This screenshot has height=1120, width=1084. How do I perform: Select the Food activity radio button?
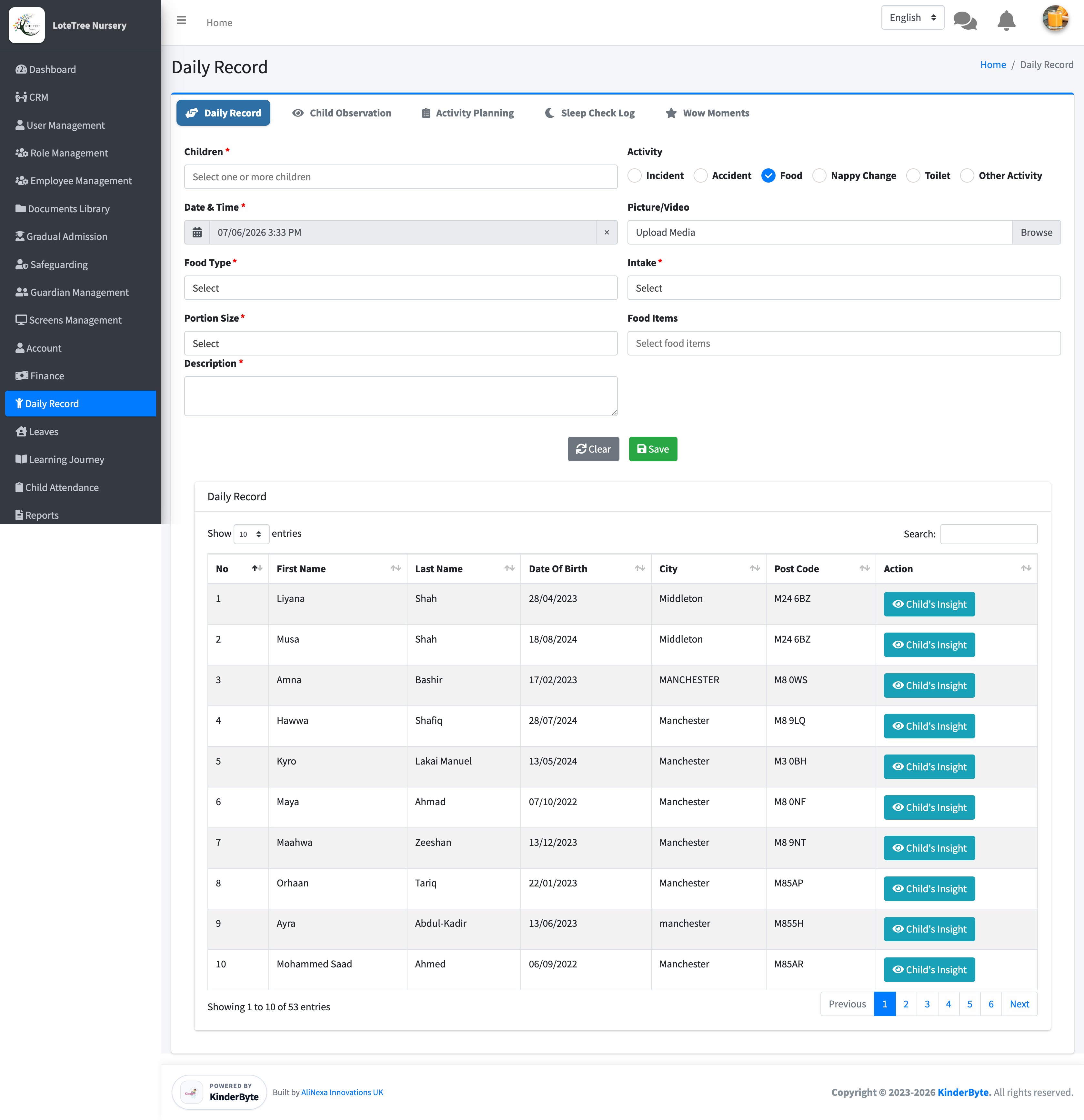coord(768,175)
